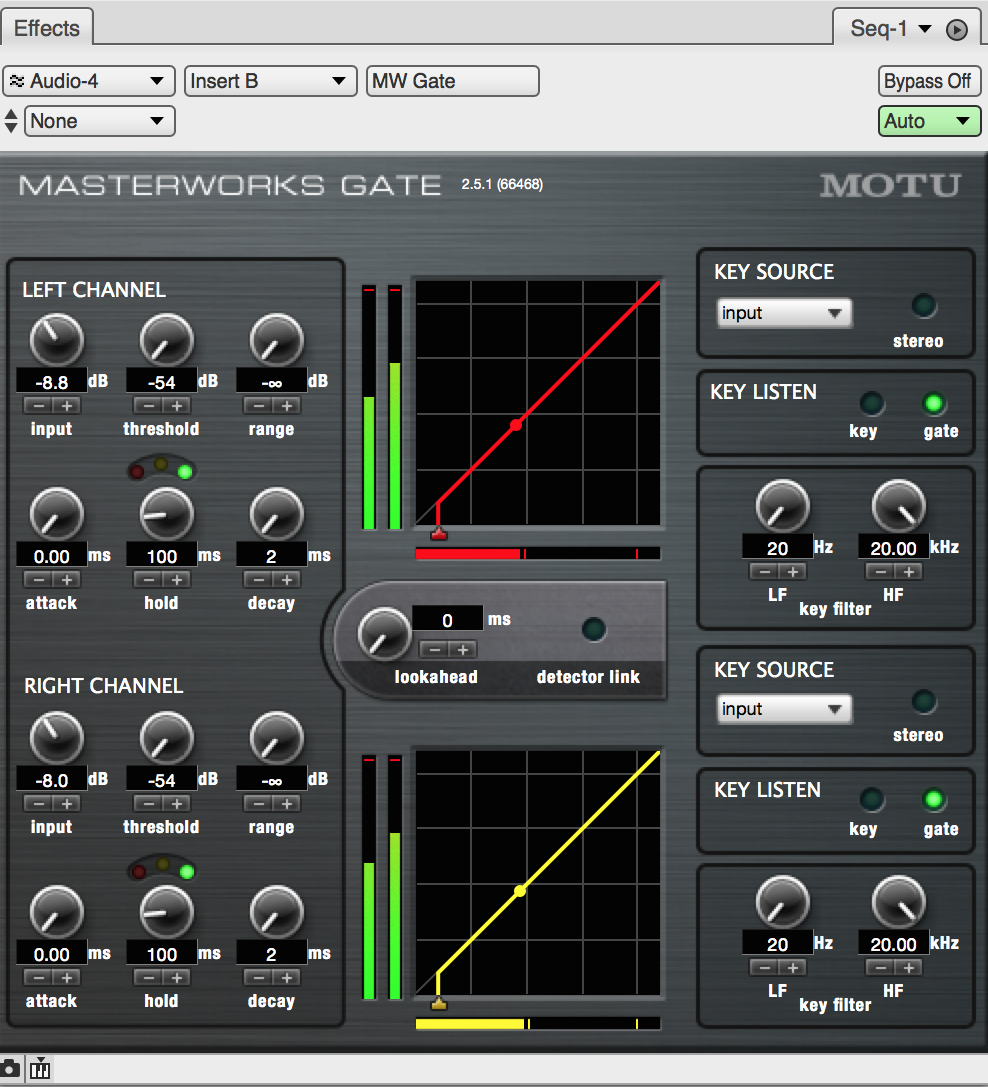Decrease right channel attack with minus button
The width and height of the screenshot is (988, 1087).
[39, 977]
